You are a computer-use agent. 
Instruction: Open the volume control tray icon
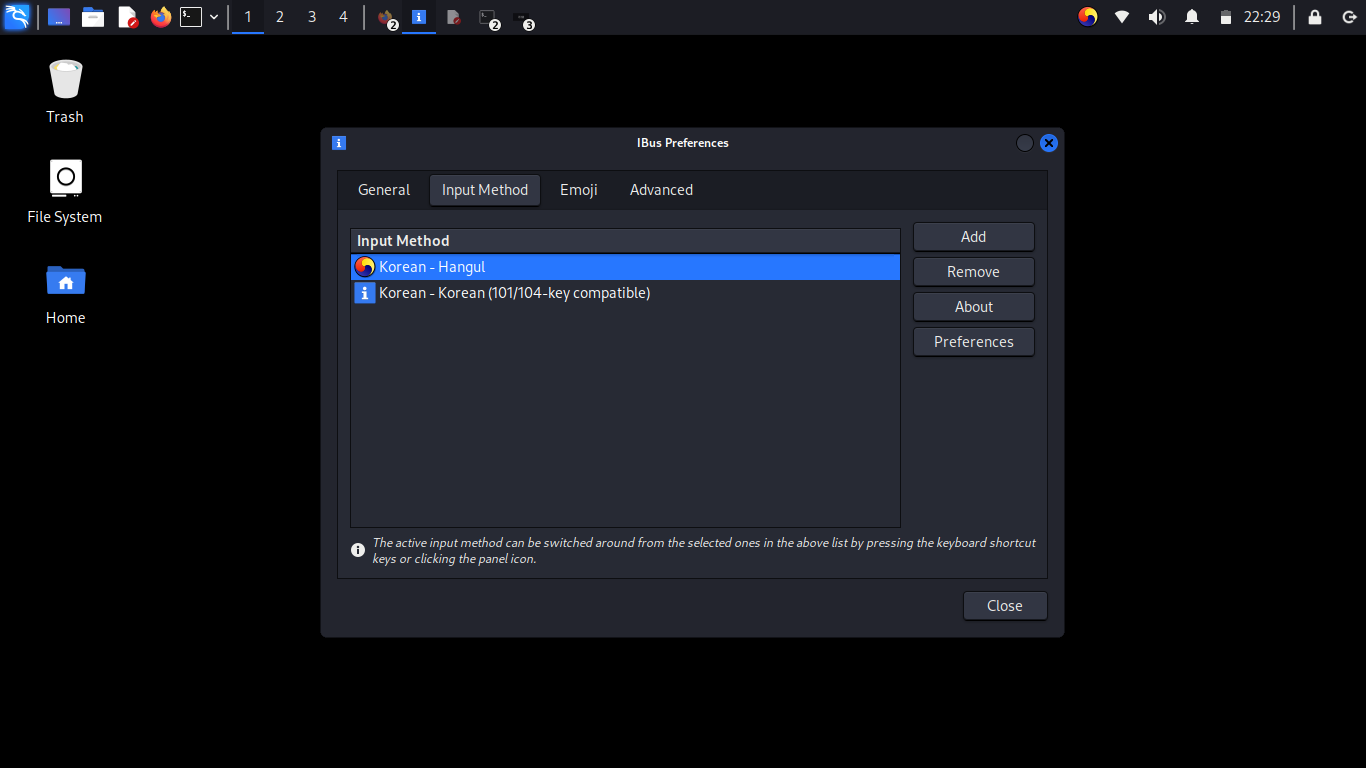[1157, 17]
